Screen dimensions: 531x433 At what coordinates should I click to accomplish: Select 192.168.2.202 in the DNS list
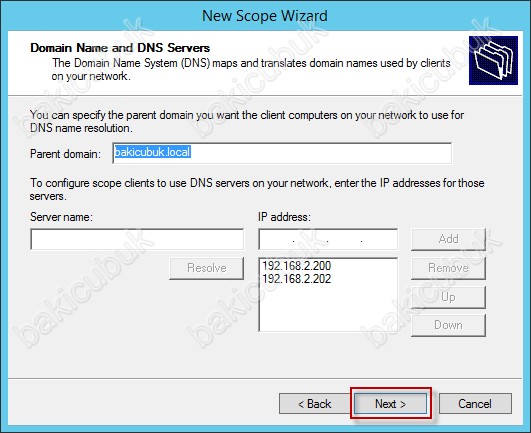pyautogui.click(x=297, y=279)
